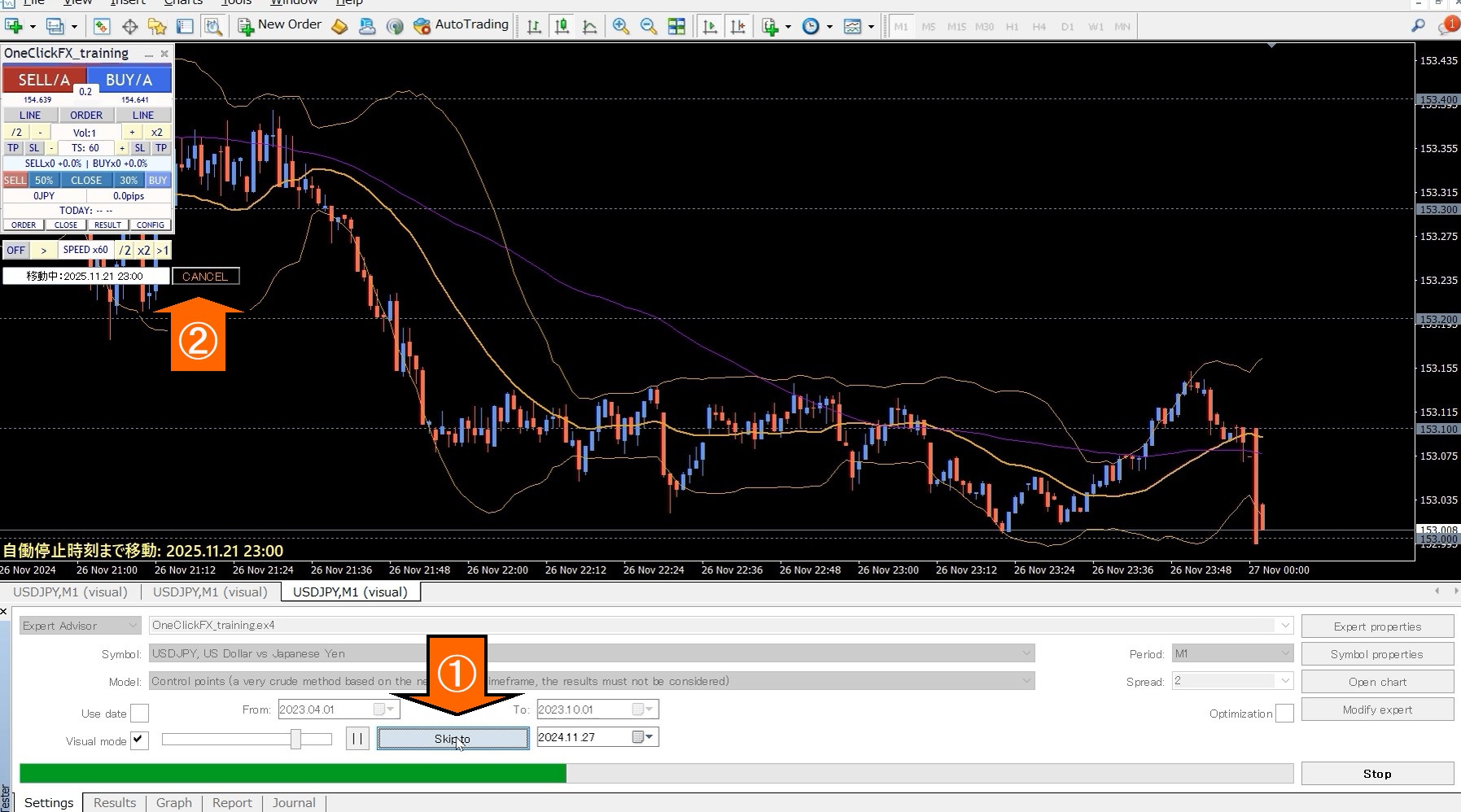Open the search magnifier icon

point(1418,27)
